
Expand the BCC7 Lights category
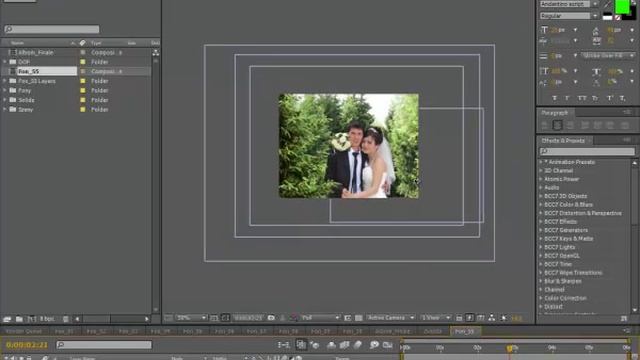coord(541,247)
